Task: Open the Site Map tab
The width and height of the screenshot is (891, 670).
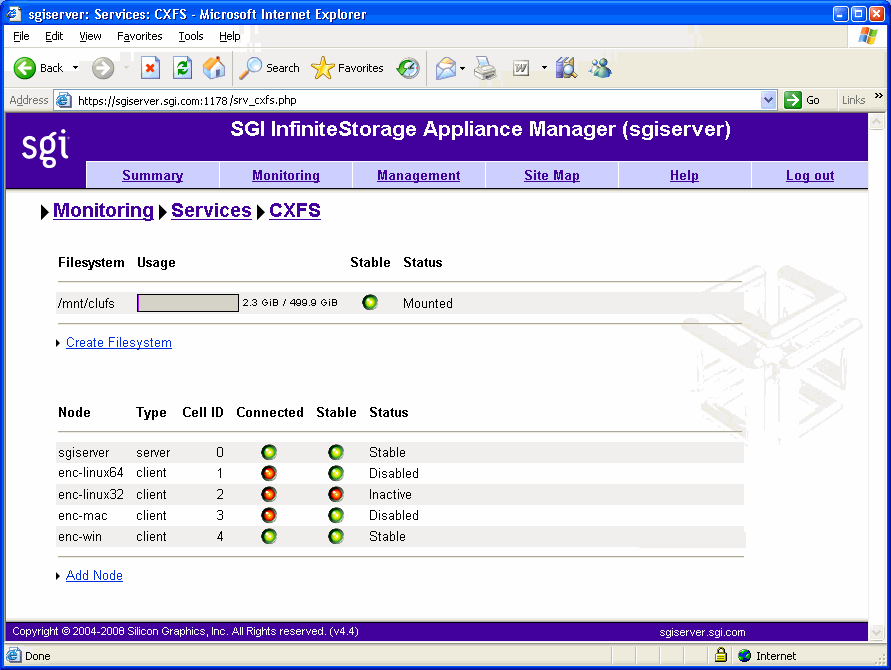Action: [x=552, y=175]
